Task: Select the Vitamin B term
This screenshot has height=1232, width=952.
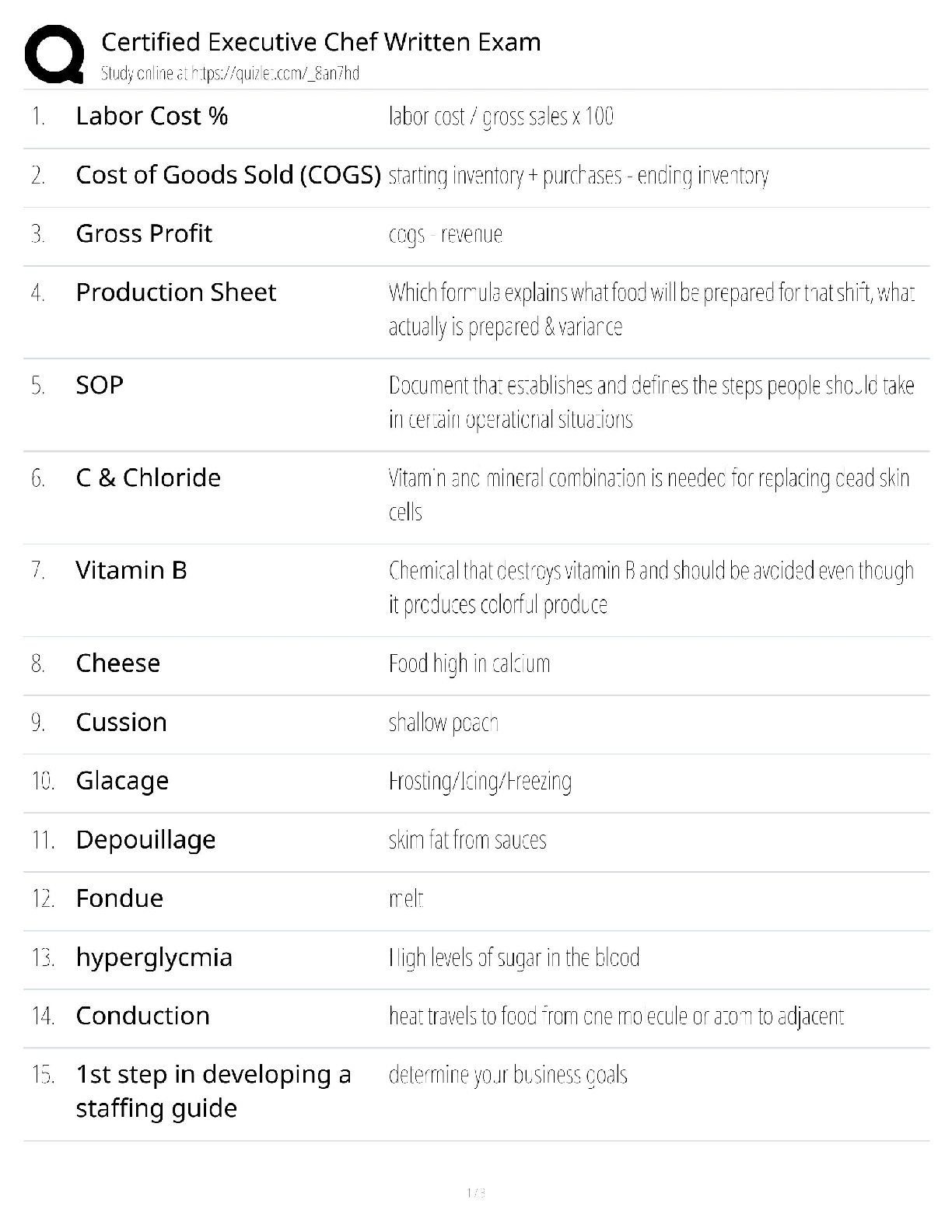Action: pos(131,570)
